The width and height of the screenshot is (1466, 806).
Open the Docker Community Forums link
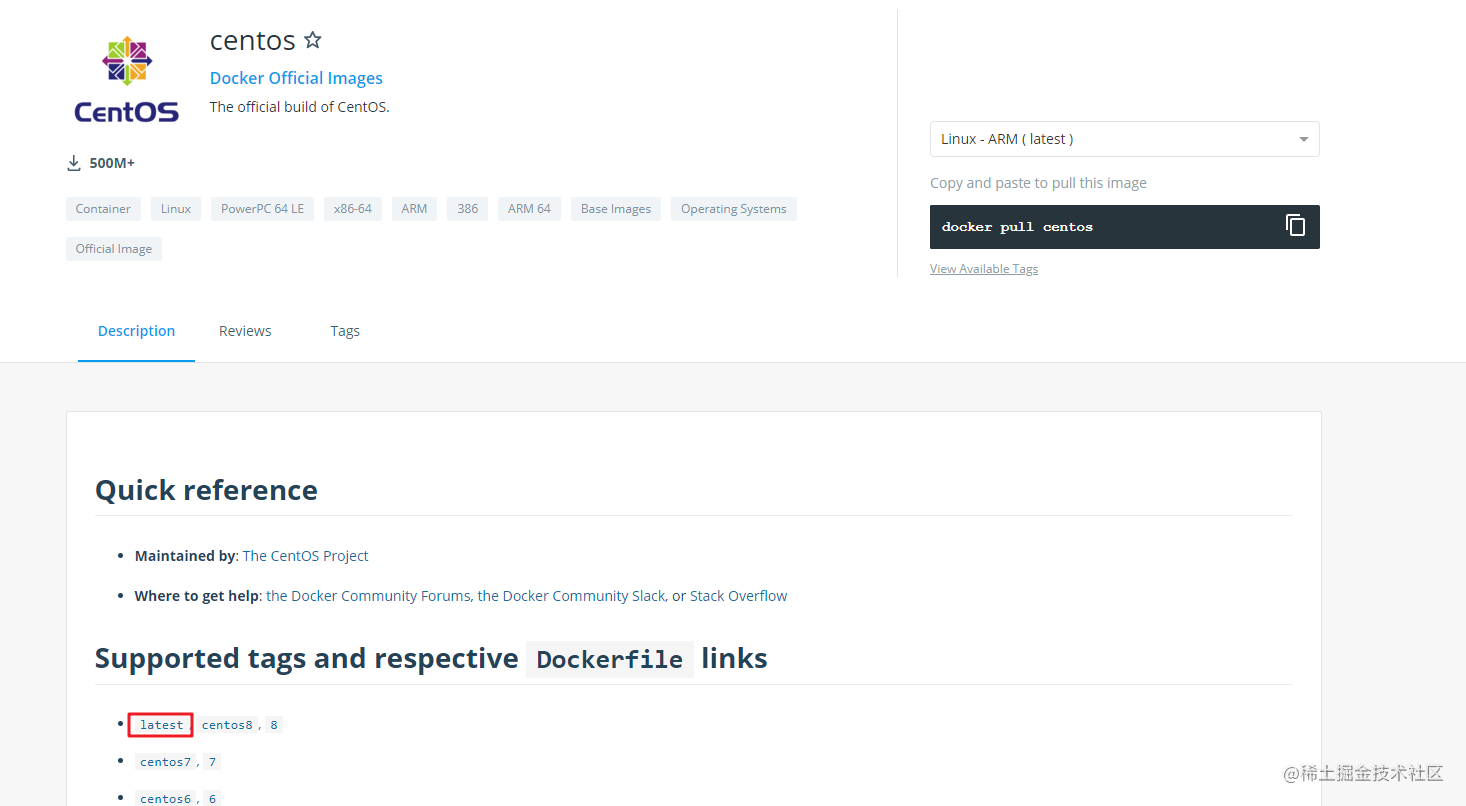368,596
